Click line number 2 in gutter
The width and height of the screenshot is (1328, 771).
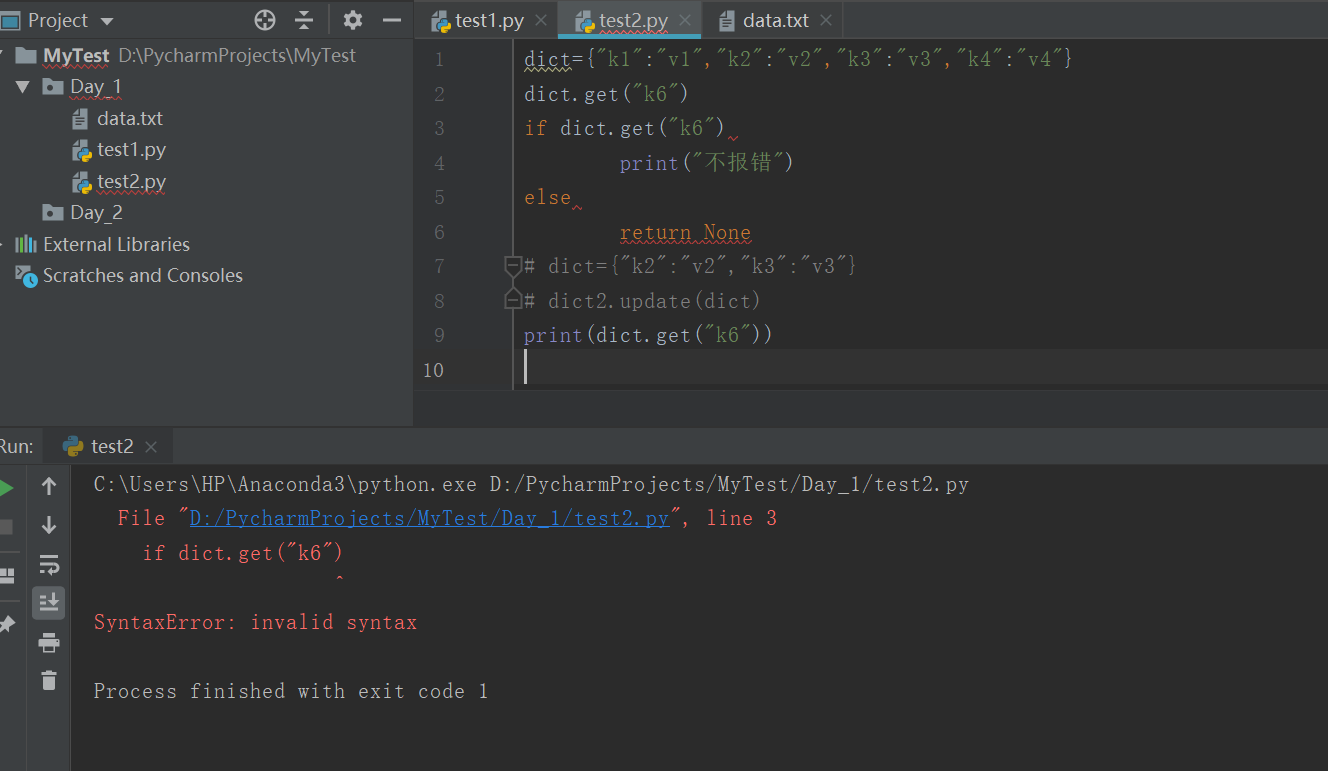[439, 94]
